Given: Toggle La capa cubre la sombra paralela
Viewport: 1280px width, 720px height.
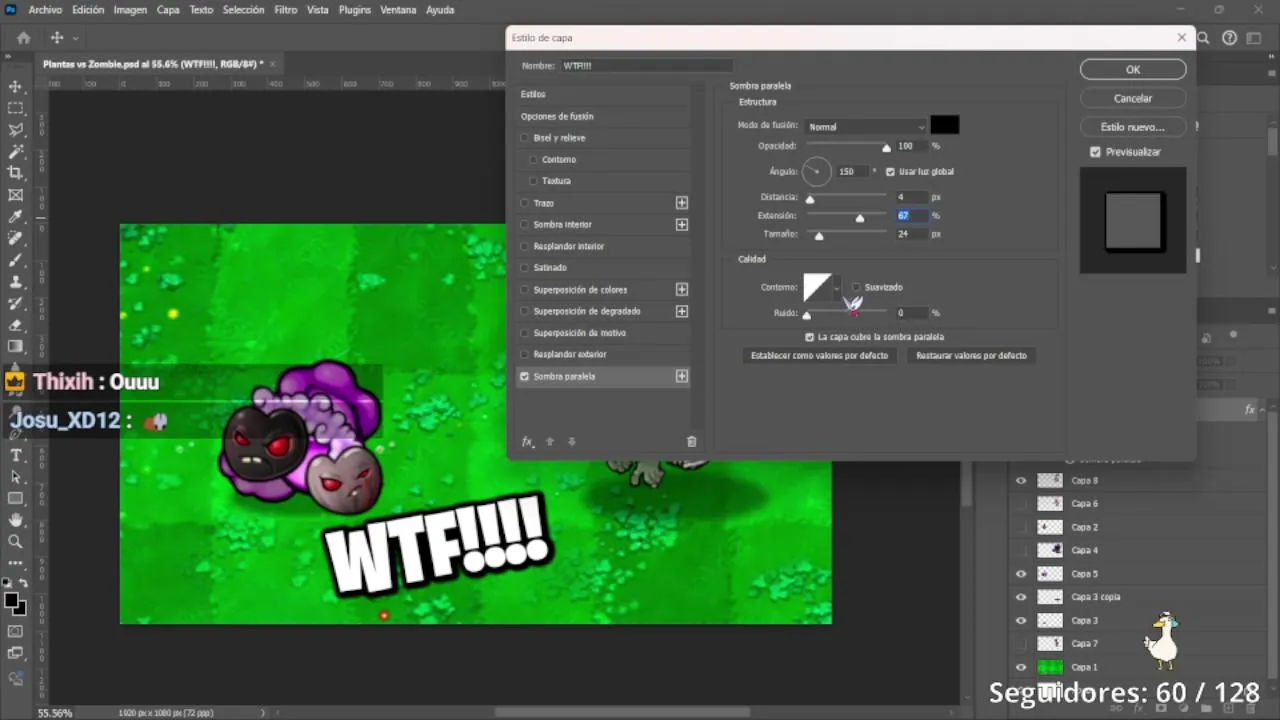Looking at the screenshot, I should tap(810, 337).
